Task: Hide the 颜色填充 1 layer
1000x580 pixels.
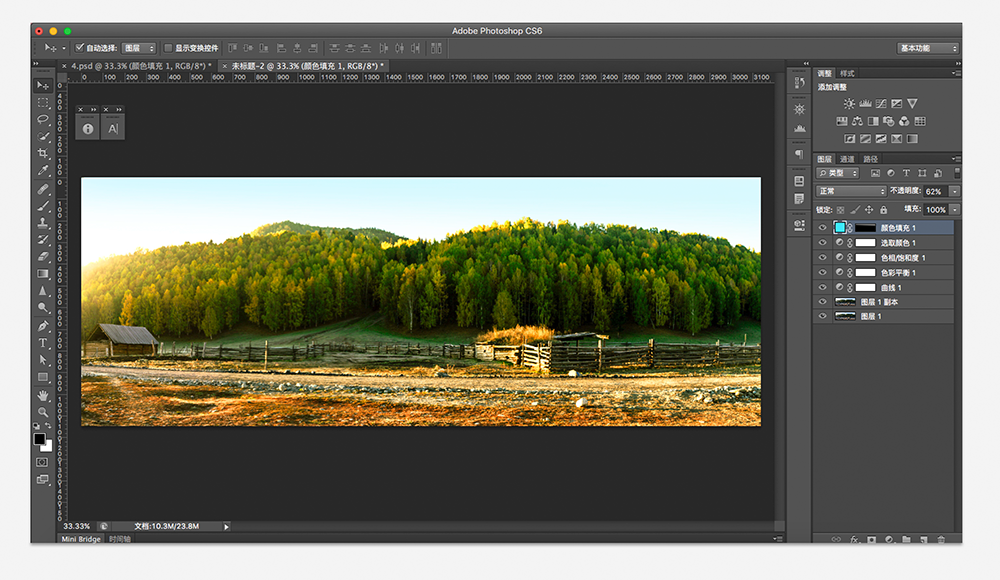Action: 822,228
